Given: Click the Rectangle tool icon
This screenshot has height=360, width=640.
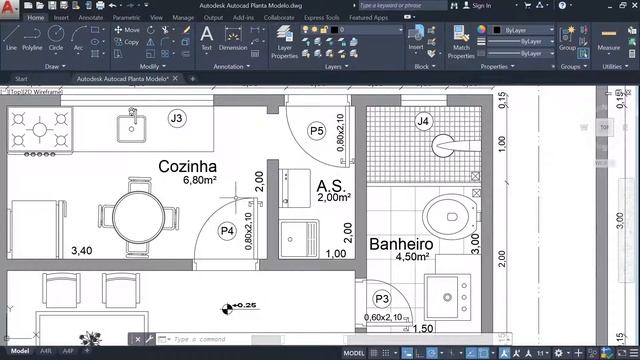Looking at the screenshot, I should coord(95,30).
